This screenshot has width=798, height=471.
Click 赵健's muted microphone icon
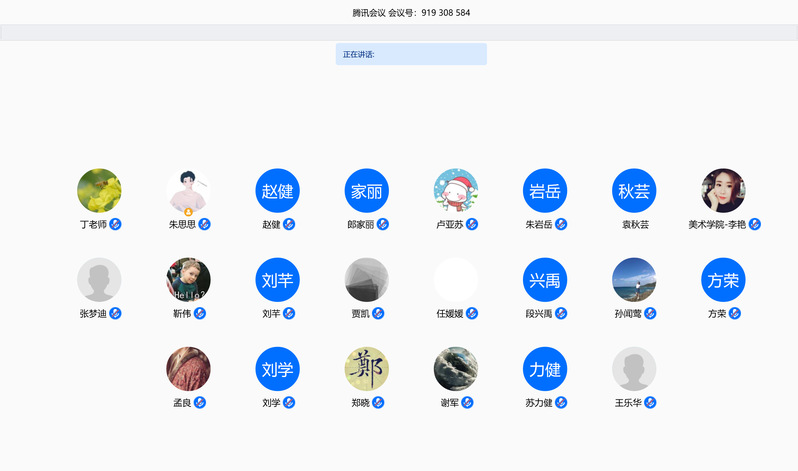pyautogui.click(x=289, y=224)
